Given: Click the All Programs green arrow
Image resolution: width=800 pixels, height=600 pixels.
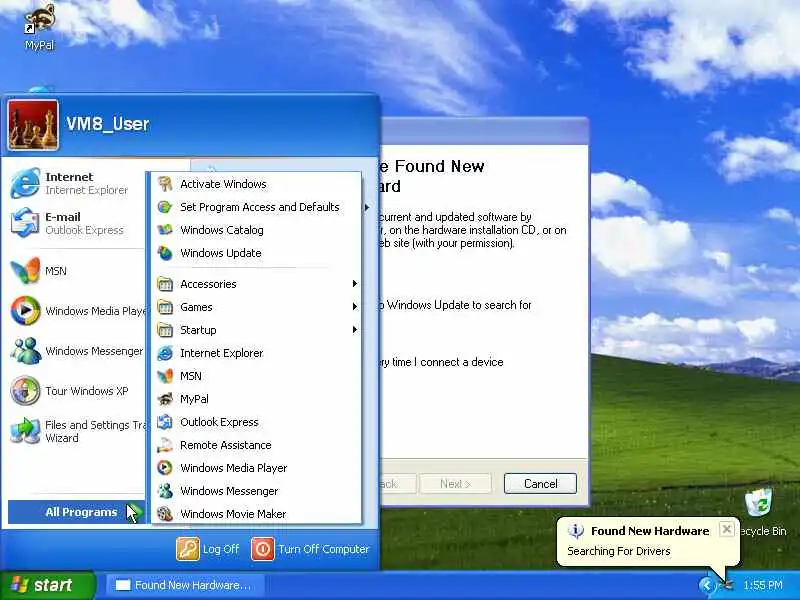Looking at the screenshot, I should click(134, 512).
